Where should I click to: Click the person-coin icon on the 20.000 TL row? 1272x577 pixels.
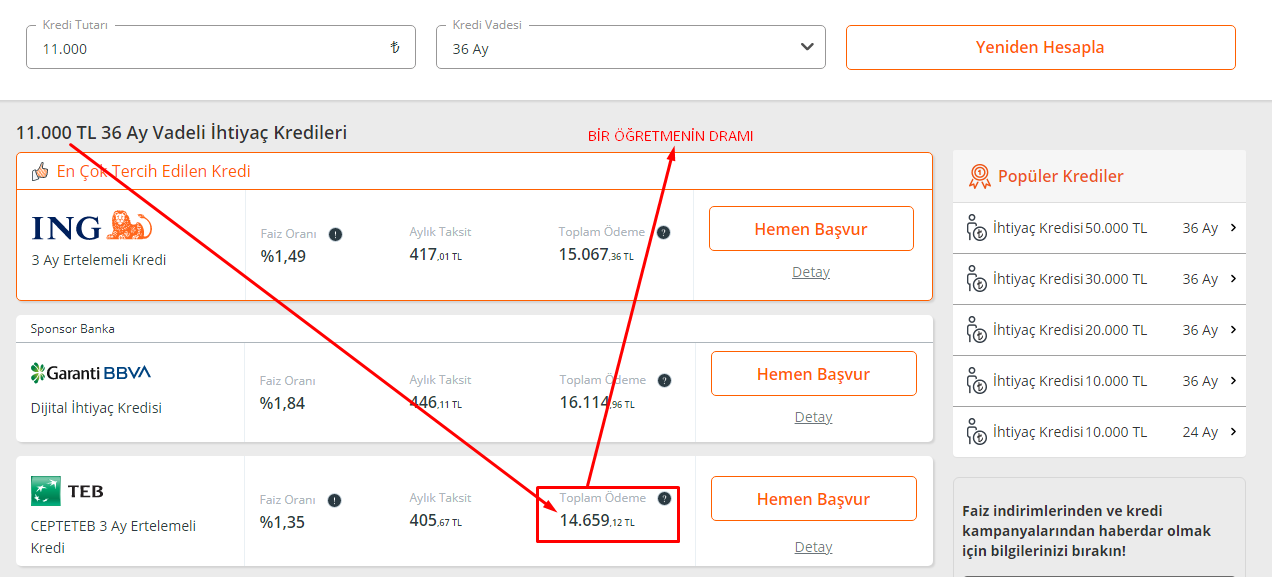pos(977,330)
